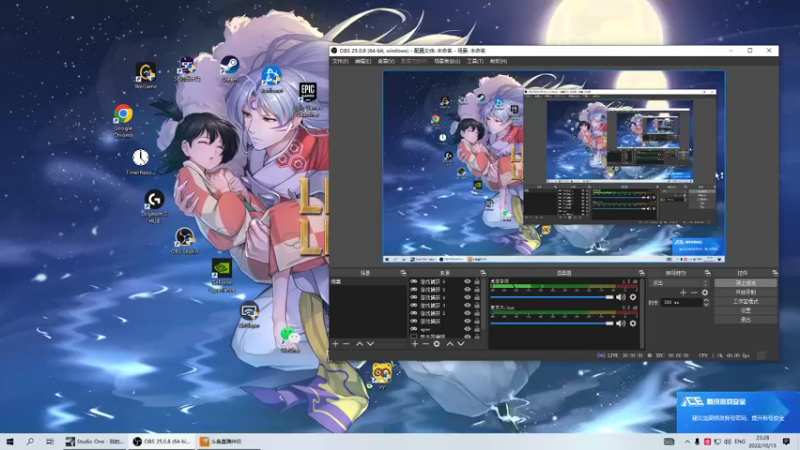The height and width of the screenshot is (450, 800).
Task: Show hidden system tray icons chevron
Action: 687,441
